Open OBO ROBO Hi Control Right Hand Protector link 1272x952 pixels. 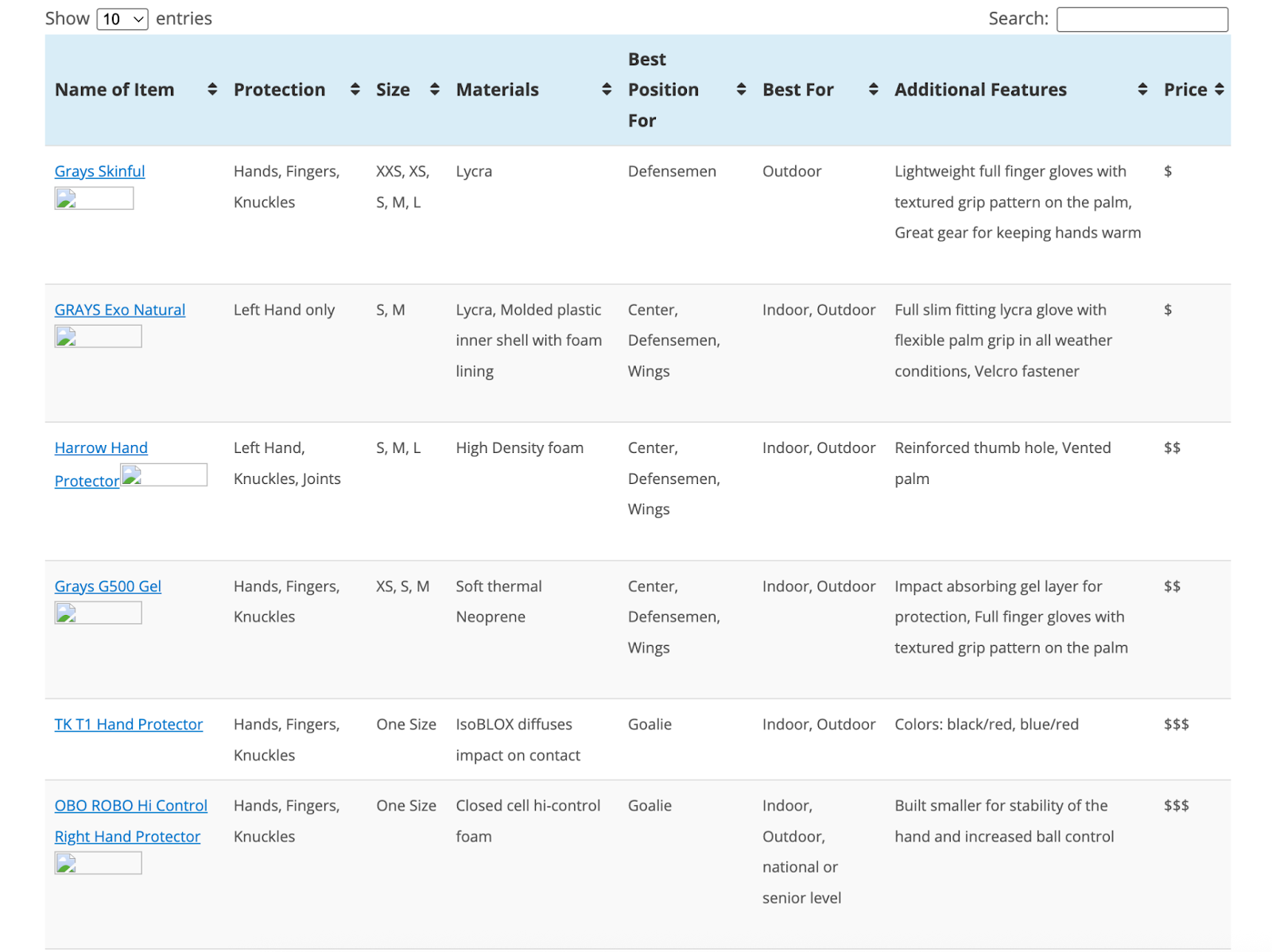(131, 821)
